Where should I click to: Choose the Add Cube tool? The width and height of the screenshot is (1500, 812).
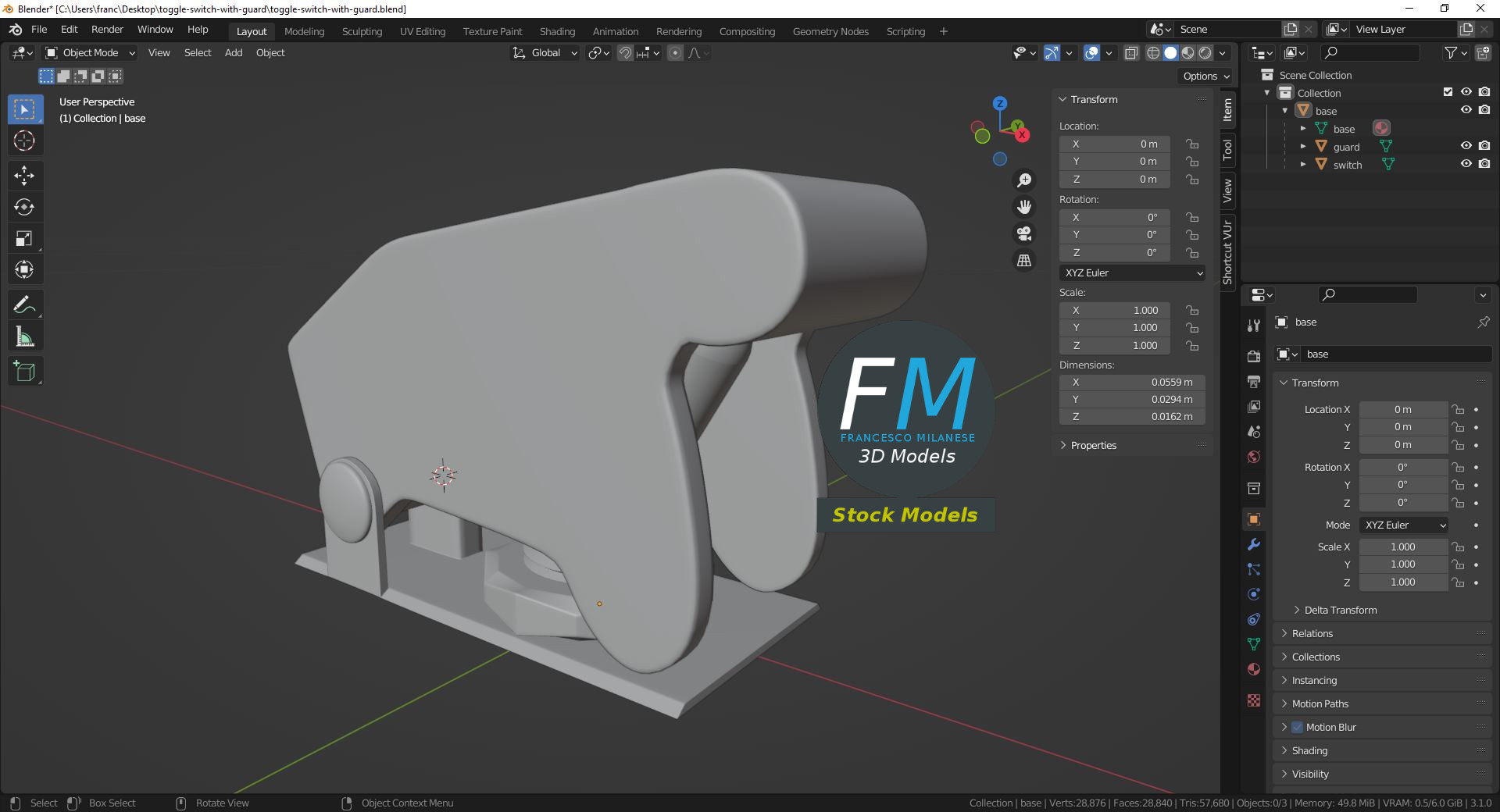[25, 372]
